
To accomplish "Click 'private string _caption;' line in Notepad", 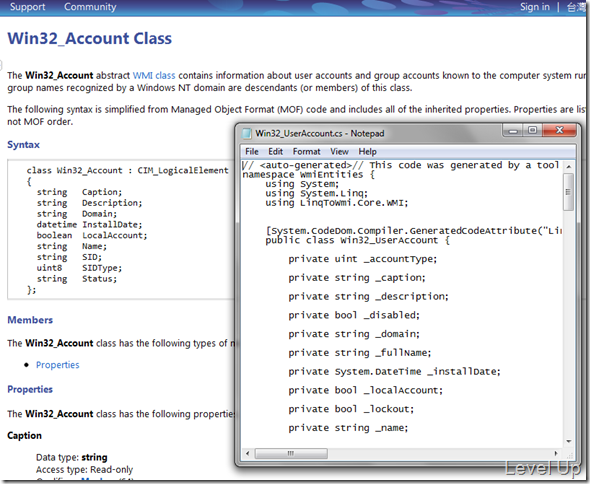I will click(x=357, y=278).
